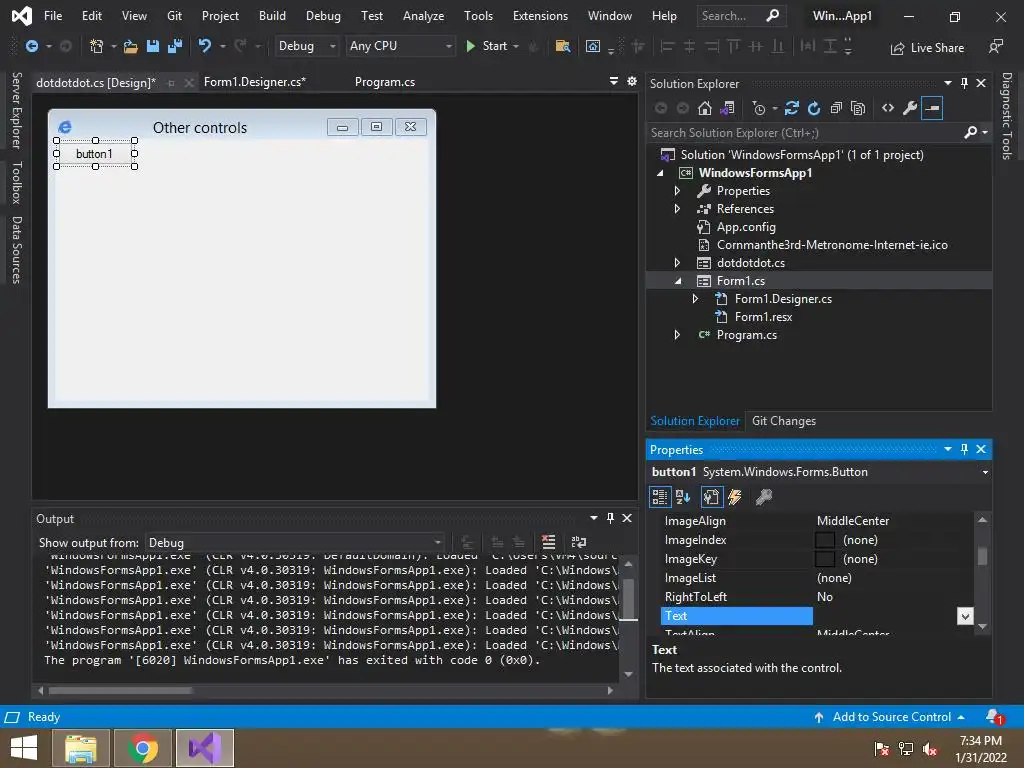Open Show output from Debug dropdown
The height and width of the screenshot is (768, 1024).
295,543
